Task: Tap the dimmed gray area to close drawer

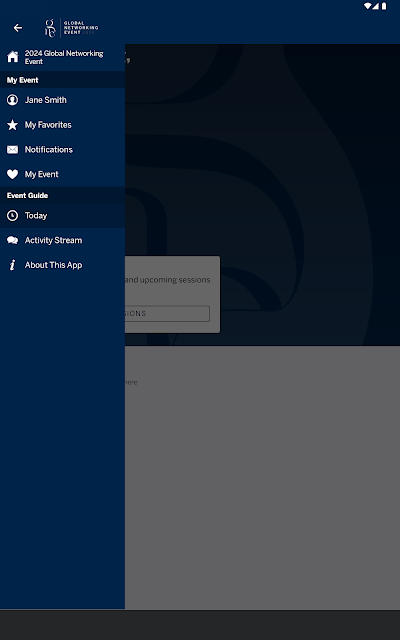Action: click(262, 478)
